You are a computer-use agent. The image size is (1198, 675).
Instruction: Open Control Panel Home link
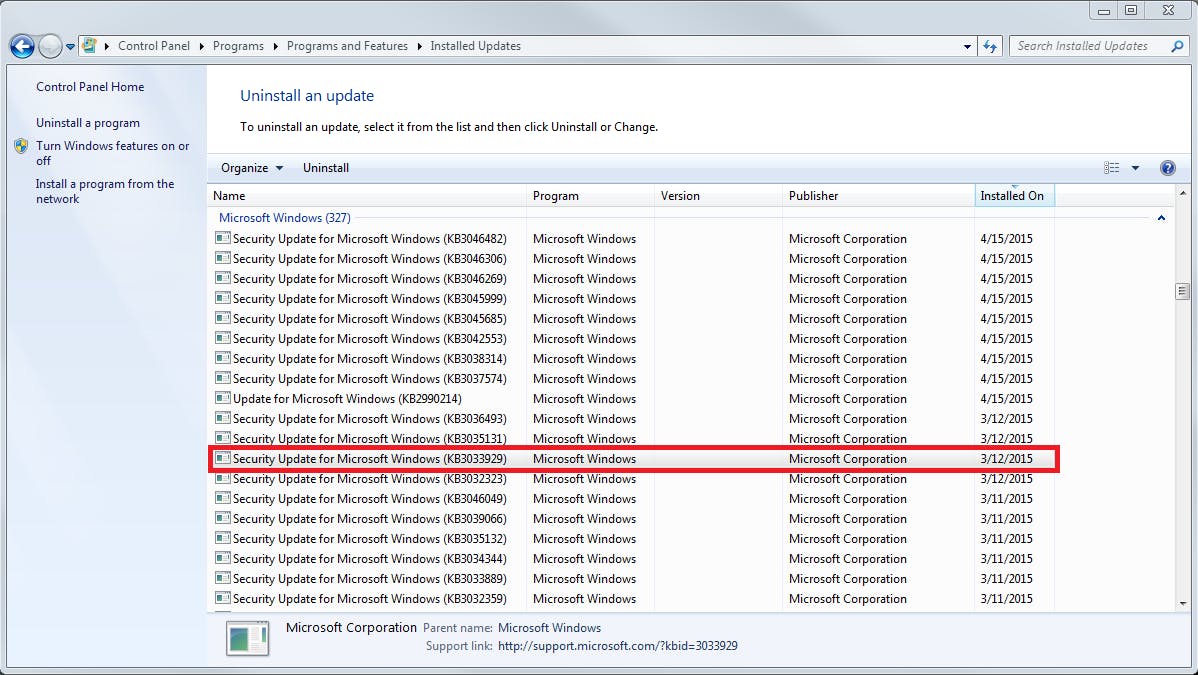[x=90, y=86]
